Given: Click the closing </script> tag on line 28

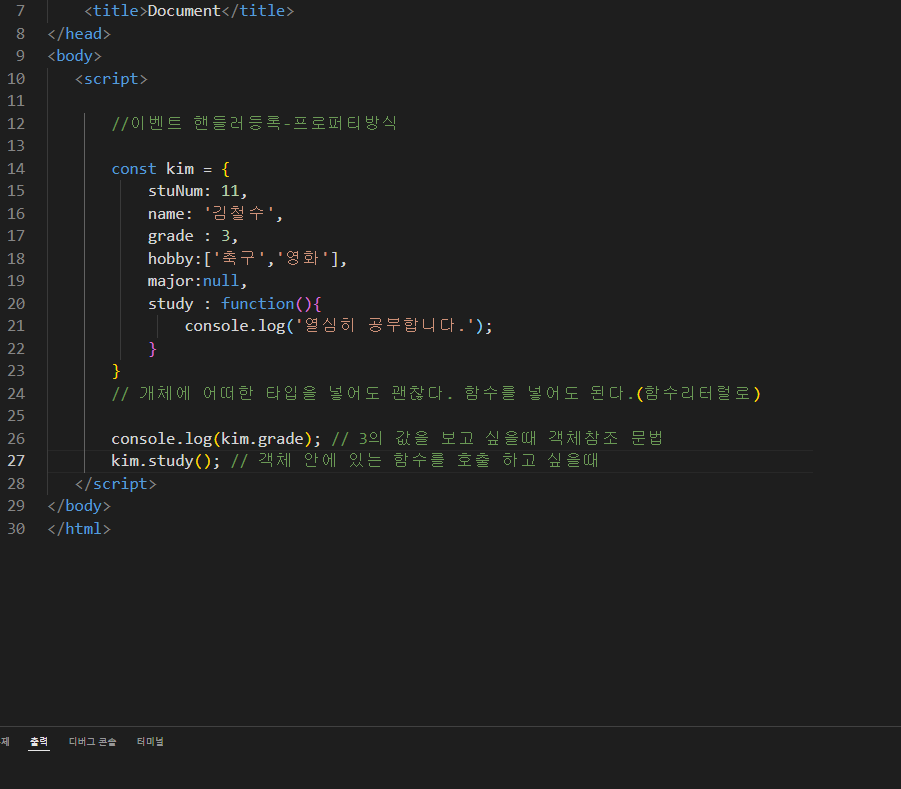Looking at the screenshot, I should 115,484.
